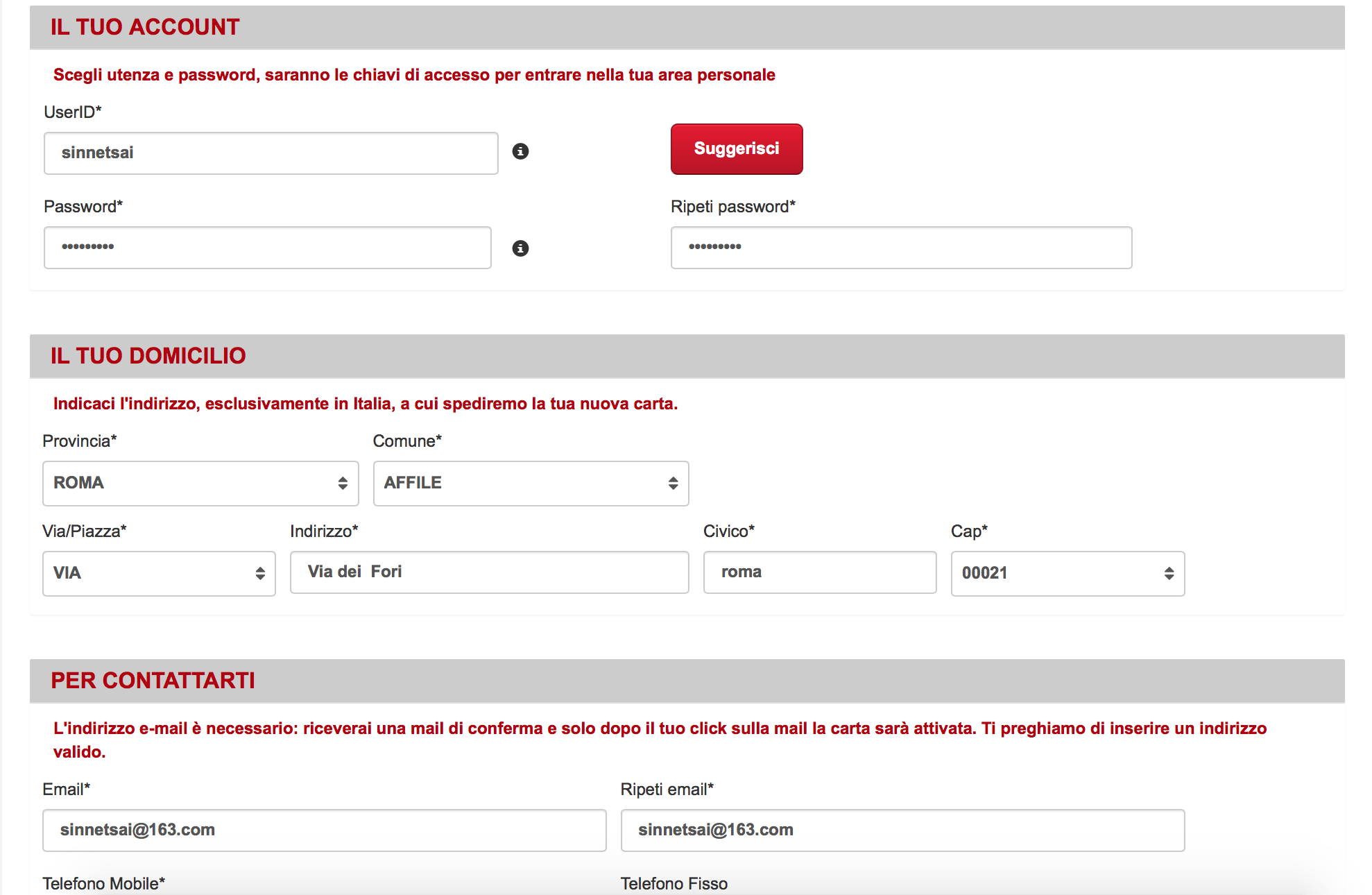Click the Telefono Mobile* label
Screen dimensions: 1372x895
pyautogui.click(x=104, y=883)
